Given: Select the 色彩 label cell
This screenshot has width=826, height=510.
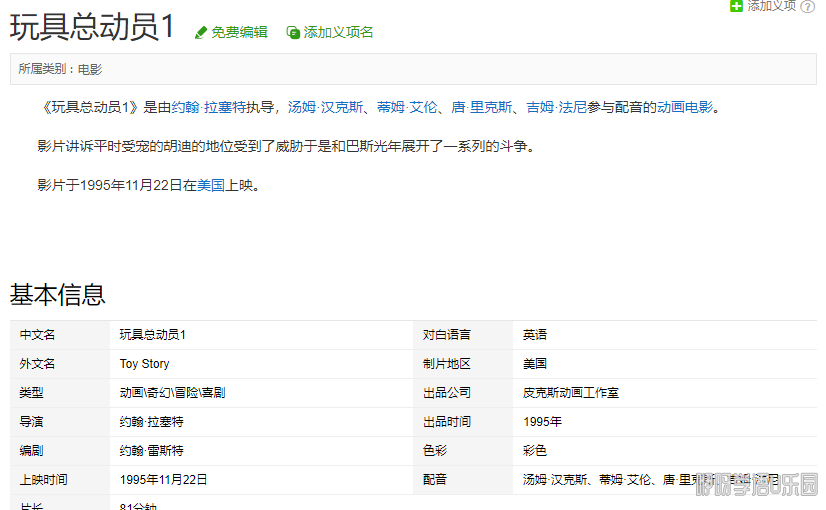Looking at the screenshot, I should click(463, 451).
